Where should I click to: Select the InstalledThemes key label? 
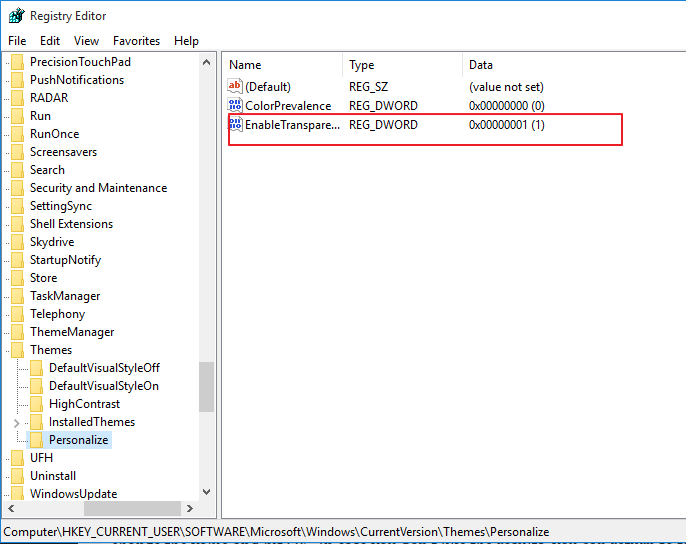pyautogui.click(x=92, y=422)
